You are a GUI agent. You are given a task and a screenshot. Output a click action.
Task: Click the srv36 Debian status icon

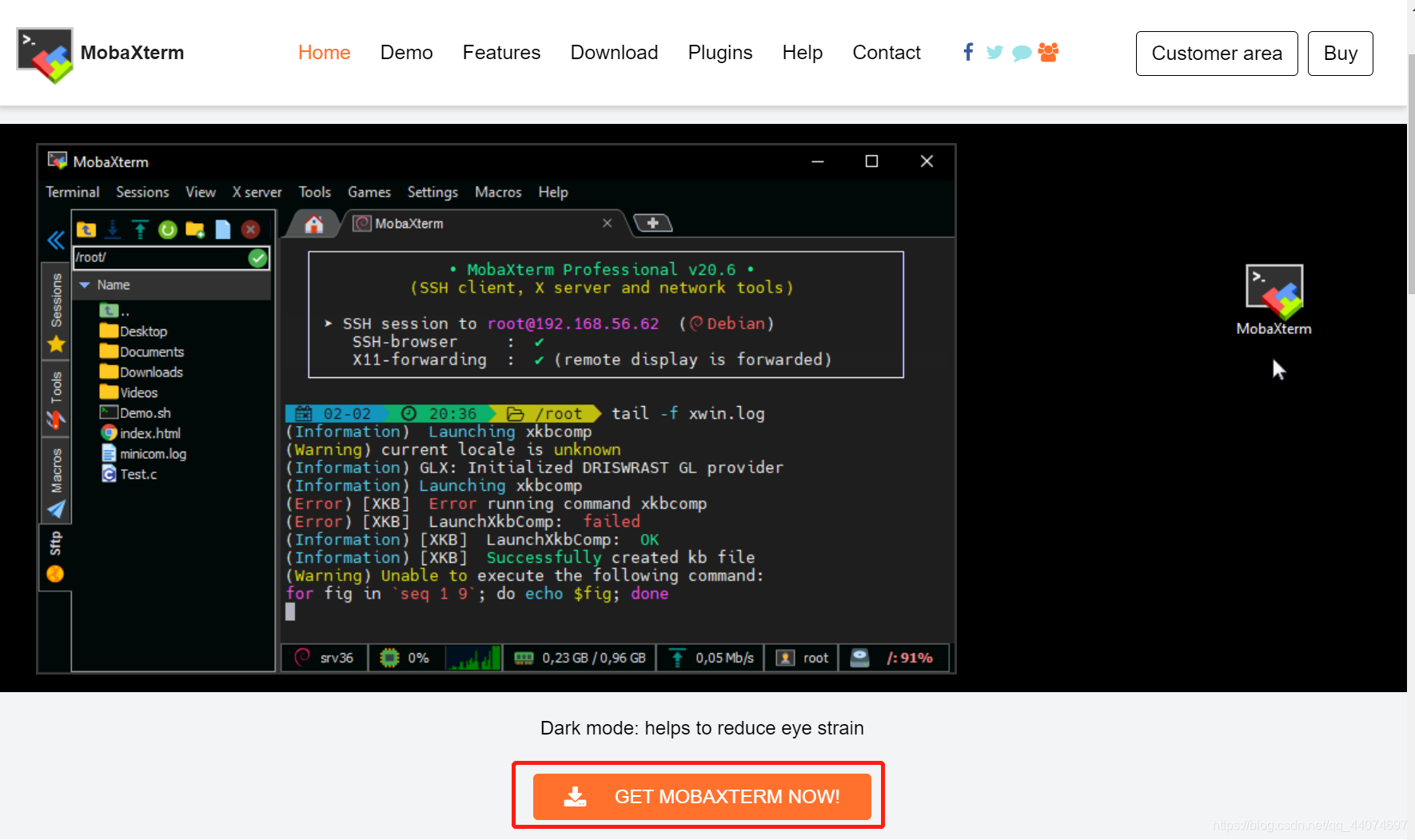click(302, 657)
